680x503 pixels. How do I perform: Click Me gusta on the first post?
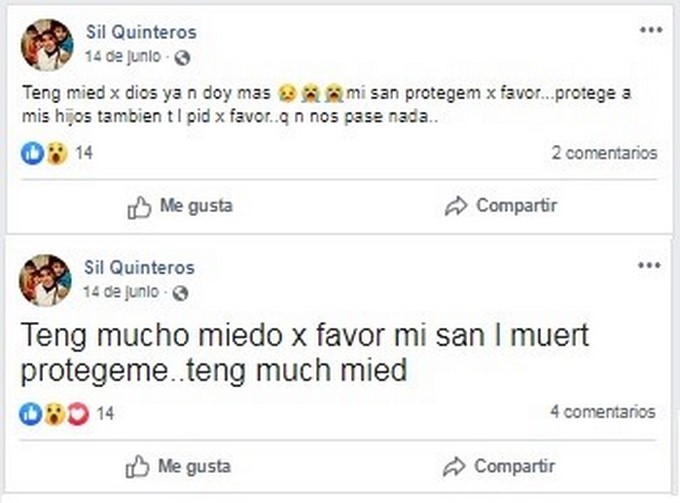[x=181, y=206]
